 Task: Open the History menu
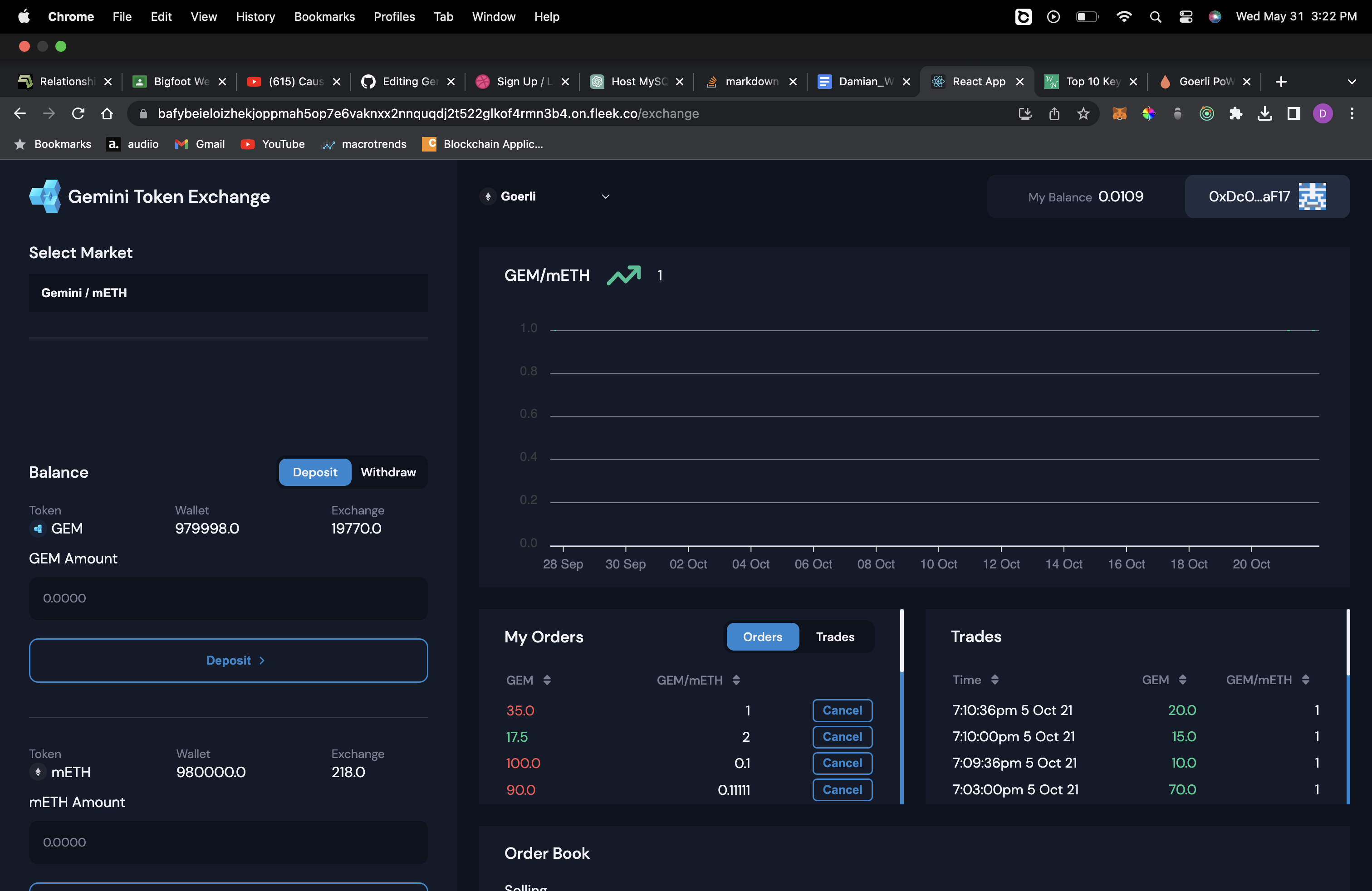(255, 17)
